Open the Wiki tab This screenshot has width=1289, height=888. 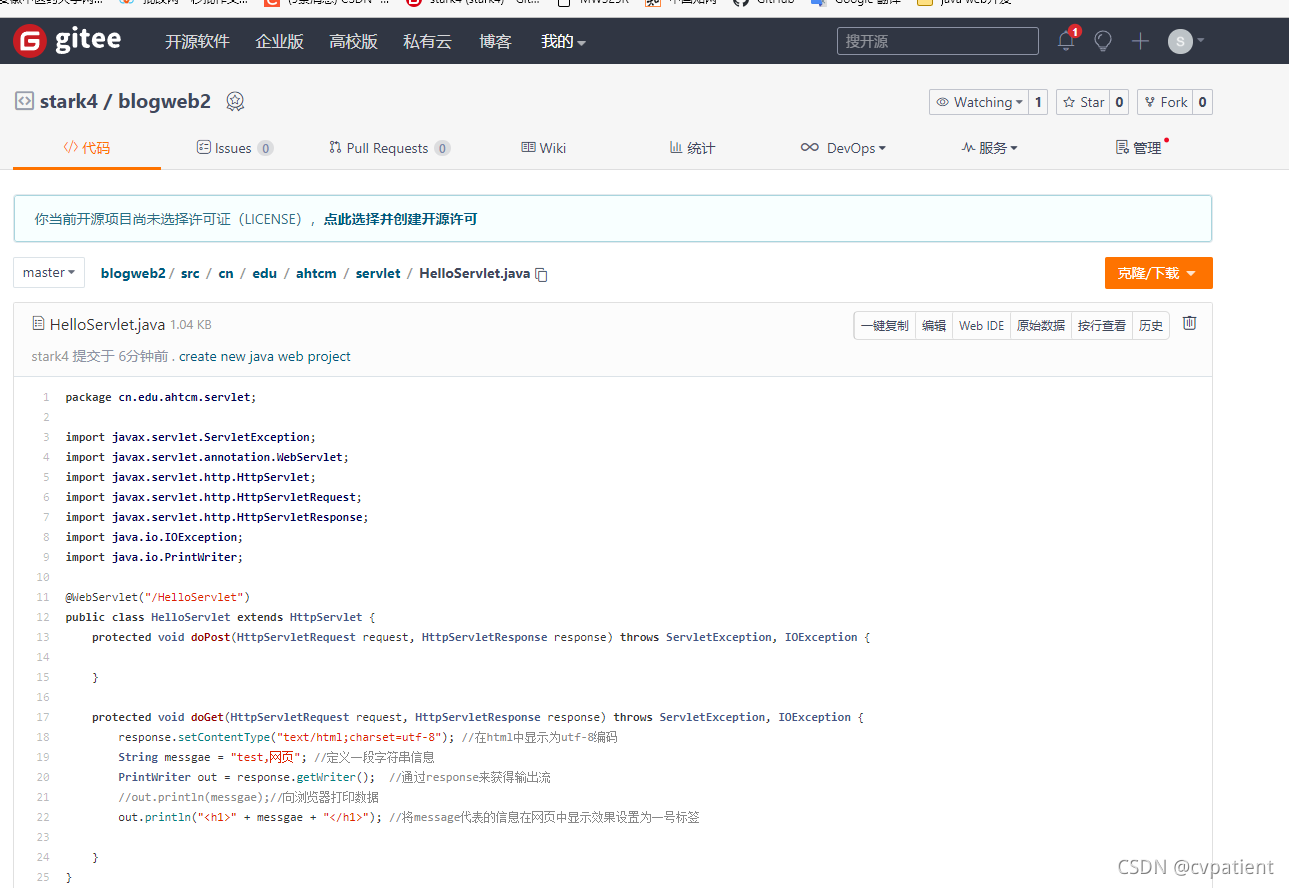point(543,147)
